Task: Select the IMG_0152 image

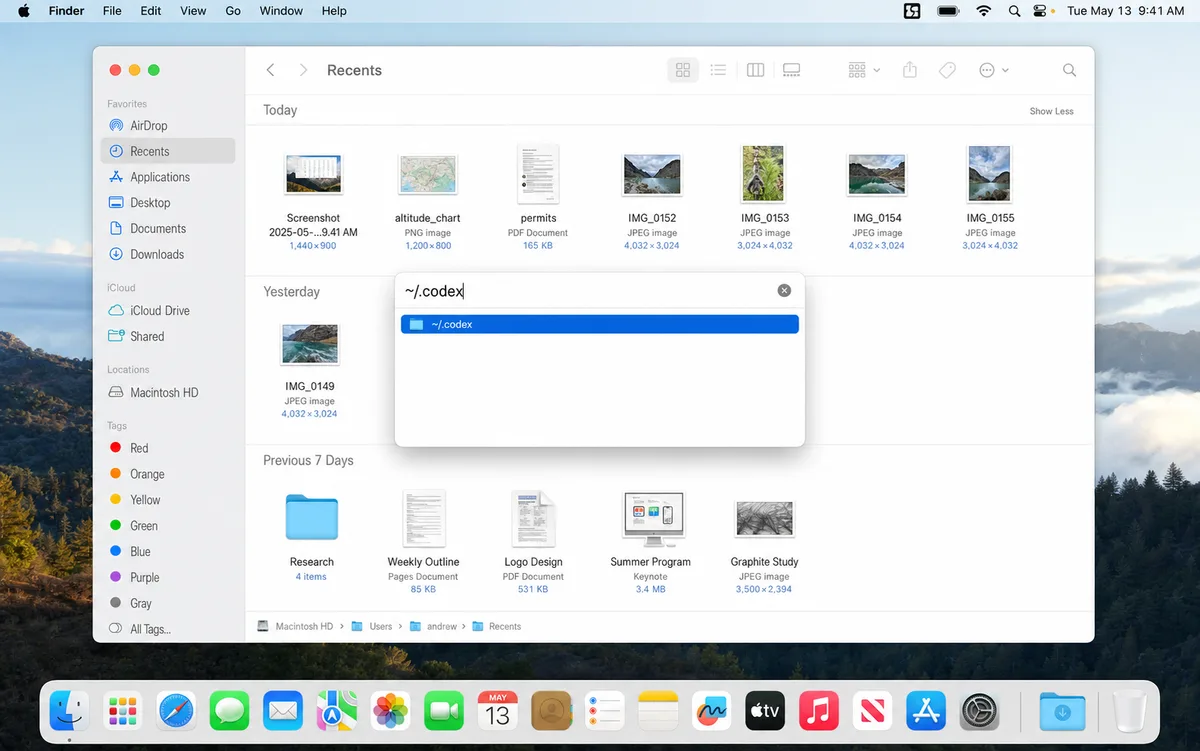Action: click(651, 175)
